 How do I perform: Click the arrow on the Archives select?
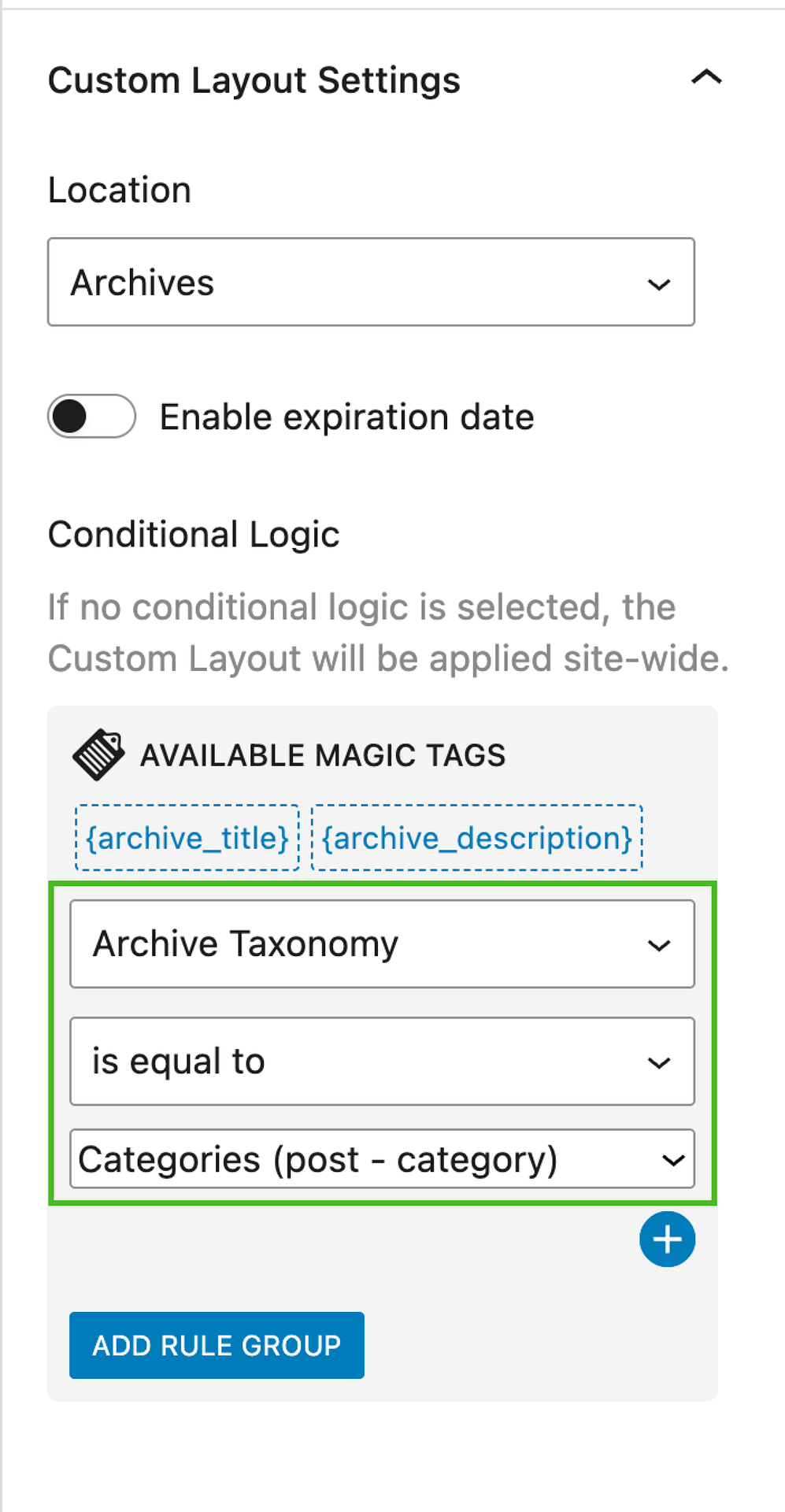pos(659,283)
